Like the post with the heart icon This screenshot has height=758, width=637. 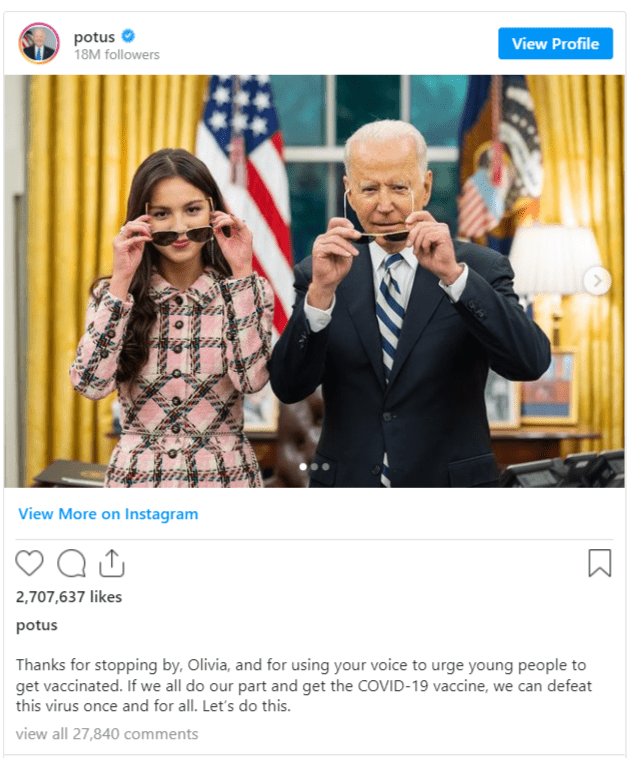point(29,563)
